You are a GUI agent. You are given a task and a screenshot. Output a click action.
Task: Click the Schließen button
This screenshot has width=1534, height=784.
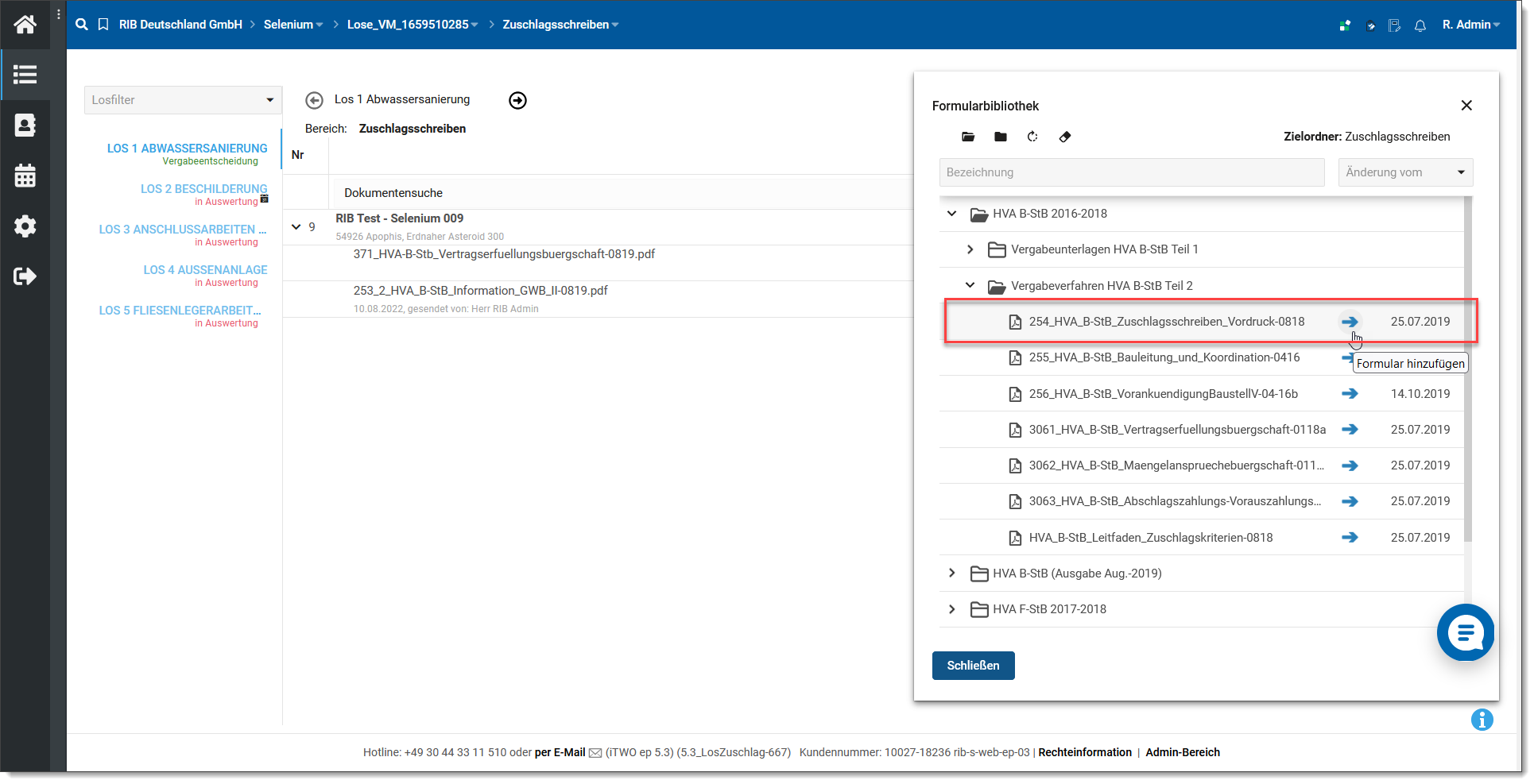(x=973, y=666)
